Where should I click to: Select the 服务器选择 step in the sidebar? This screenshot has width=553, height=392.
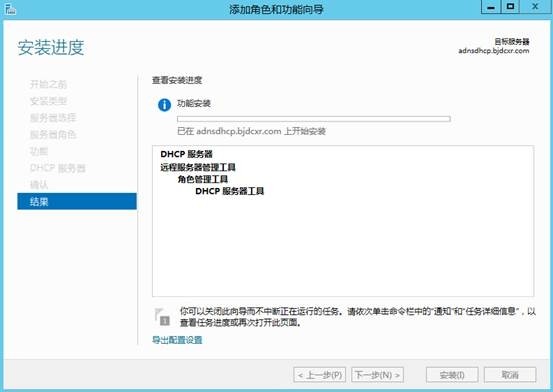53,118
